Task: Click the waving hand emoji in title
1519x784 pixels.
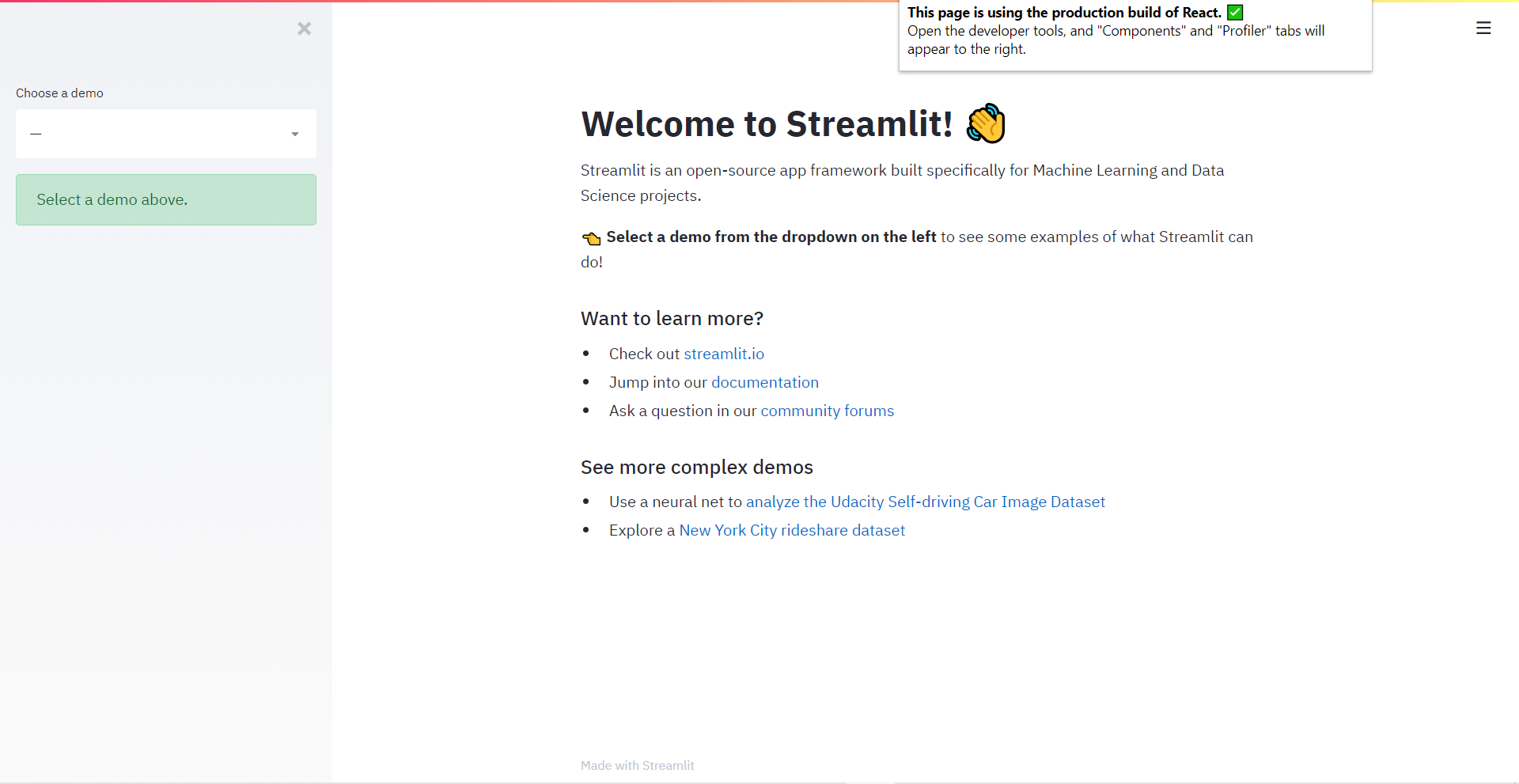Action: 986,123
